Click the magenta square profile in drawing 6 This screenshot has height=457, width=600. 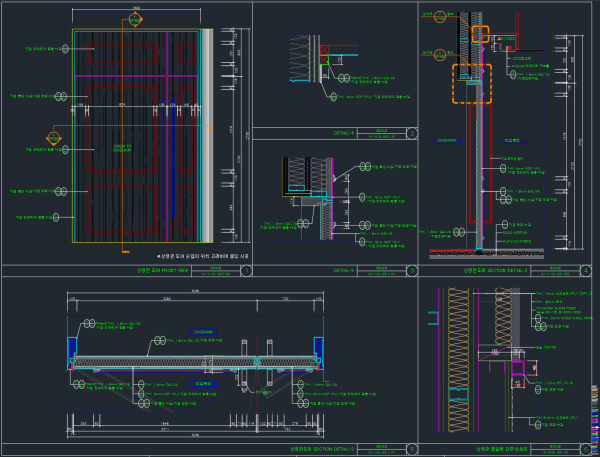point(517,368)
